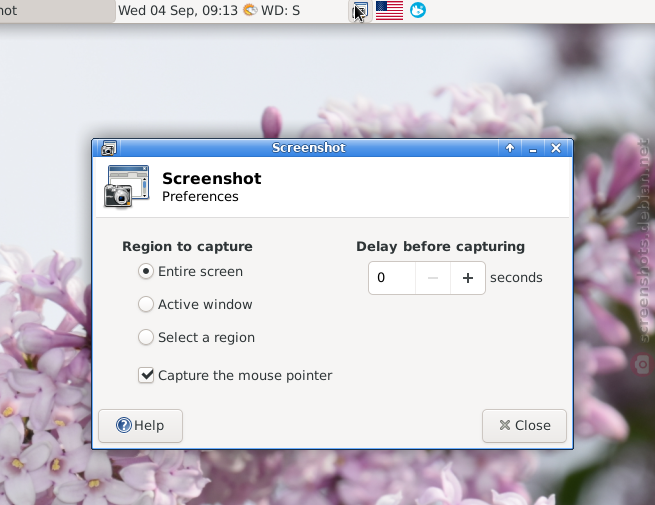Click the blue round mouse icon in panel
655x505 pixels.
418,10
